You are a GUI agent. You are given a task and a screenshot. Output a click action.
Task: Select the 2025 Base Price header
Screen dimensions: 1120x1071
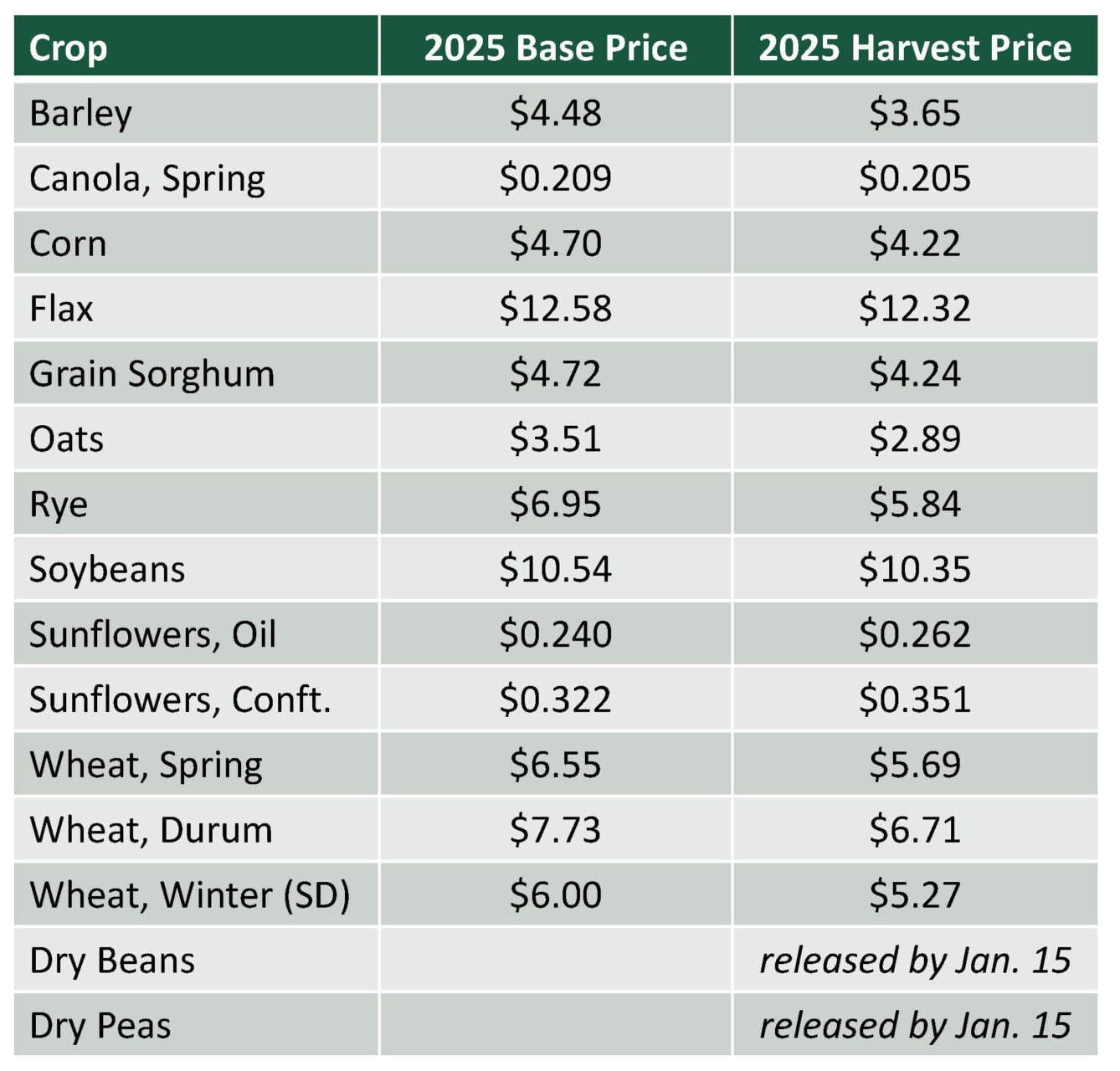click(x=555, y=48)
